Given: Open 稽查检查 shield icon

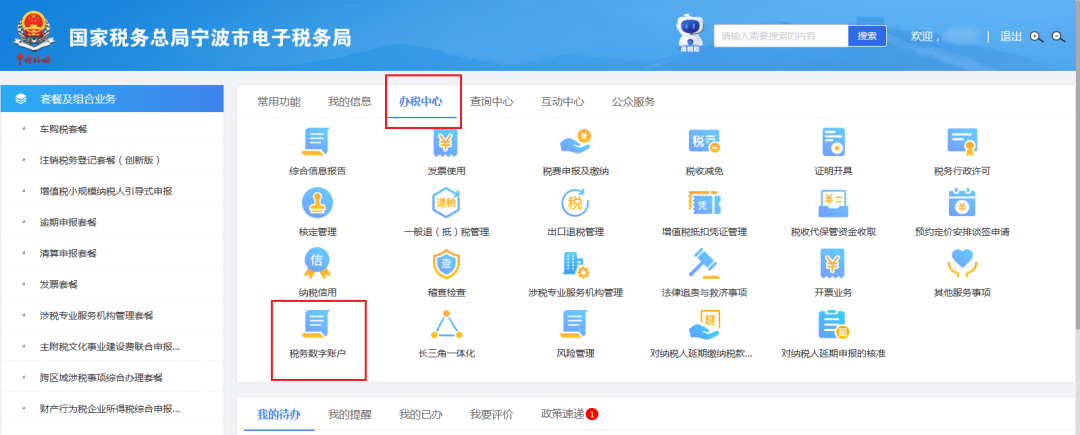Looking at the screenshot, I should coord(446,264).
